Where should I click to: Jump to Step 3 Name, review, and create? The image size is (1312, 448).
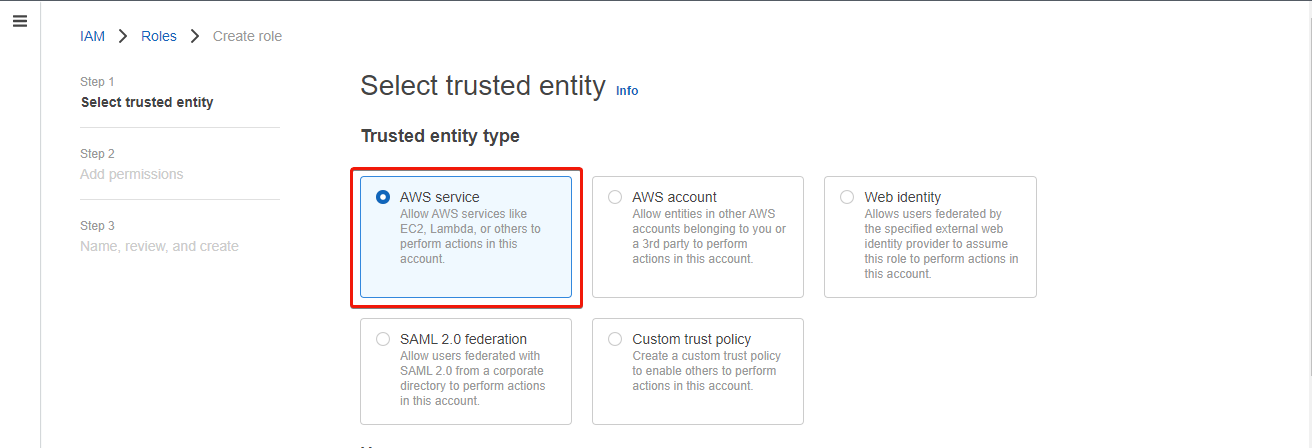[x=159, y=246]
